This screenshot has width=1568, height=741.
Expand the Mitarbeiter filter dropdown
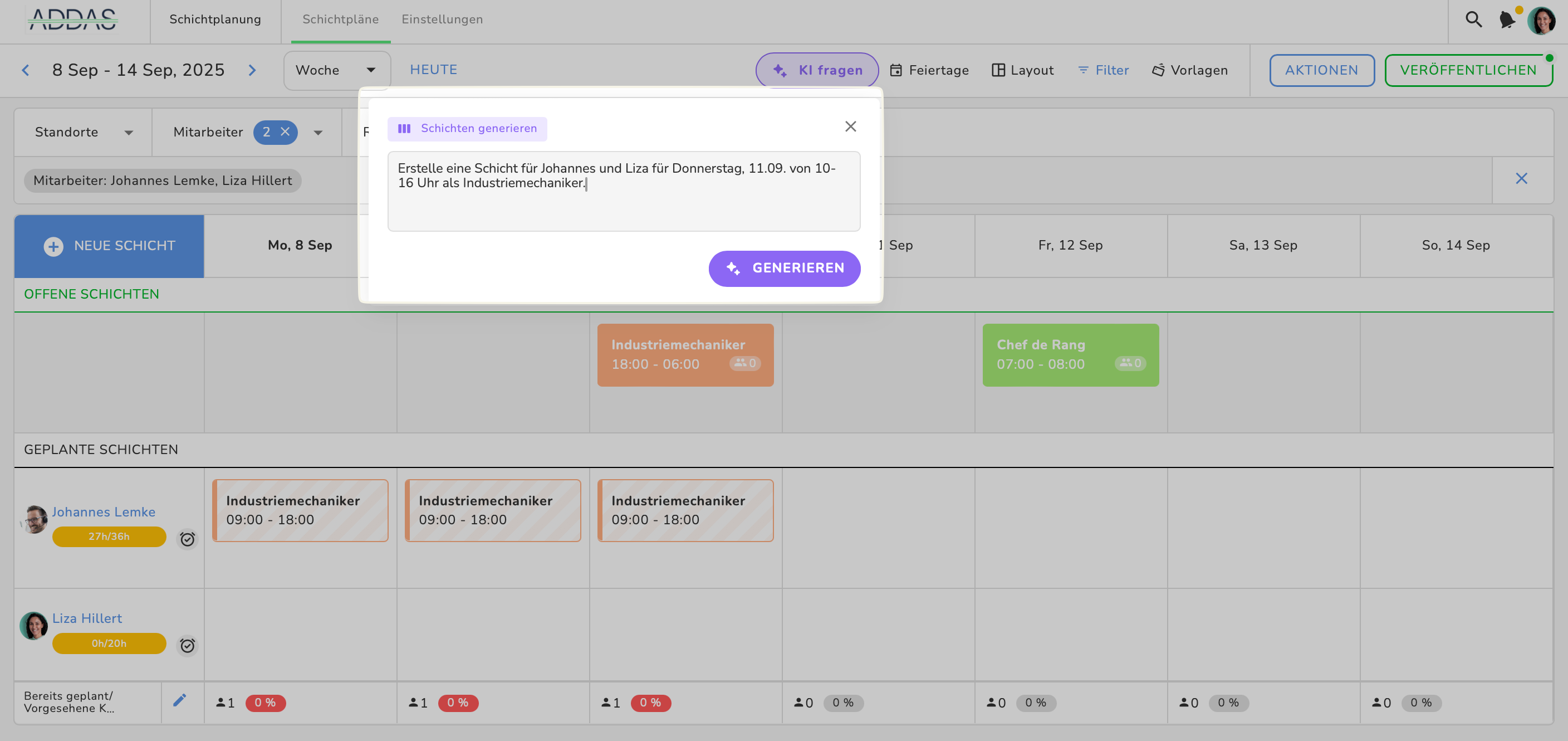318,132
